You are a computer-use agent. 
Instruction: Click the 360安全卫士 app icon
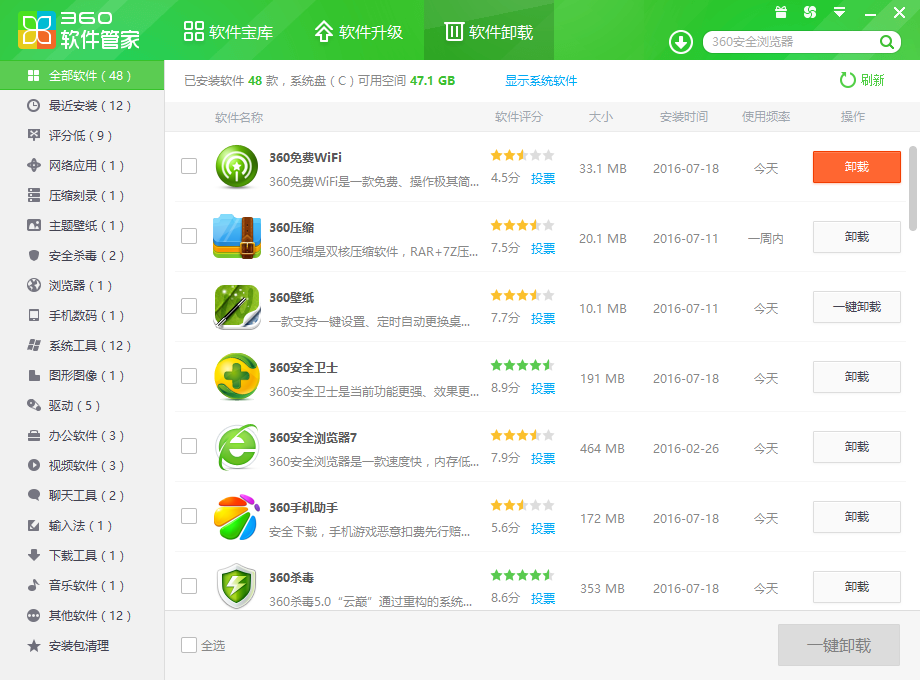236,376
